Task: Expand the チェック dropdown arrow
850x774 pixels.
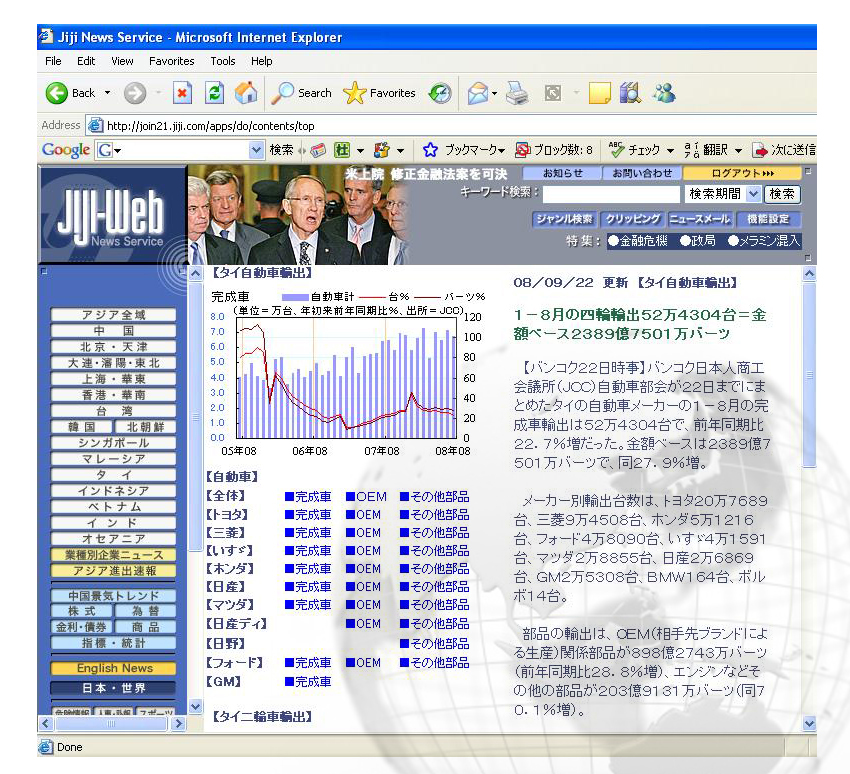Action: click(x=671, y=150)
